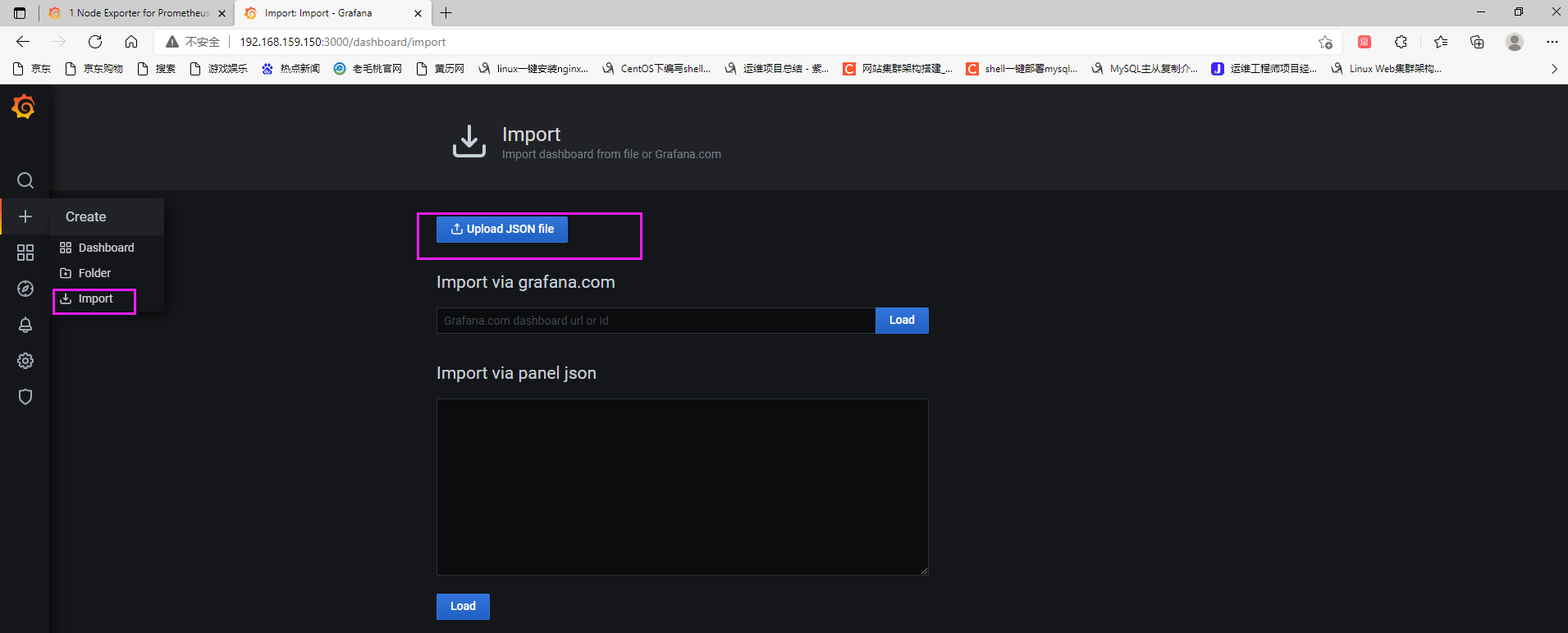Open the Dashboards grid icon in sidebar

tap(25, 253)
